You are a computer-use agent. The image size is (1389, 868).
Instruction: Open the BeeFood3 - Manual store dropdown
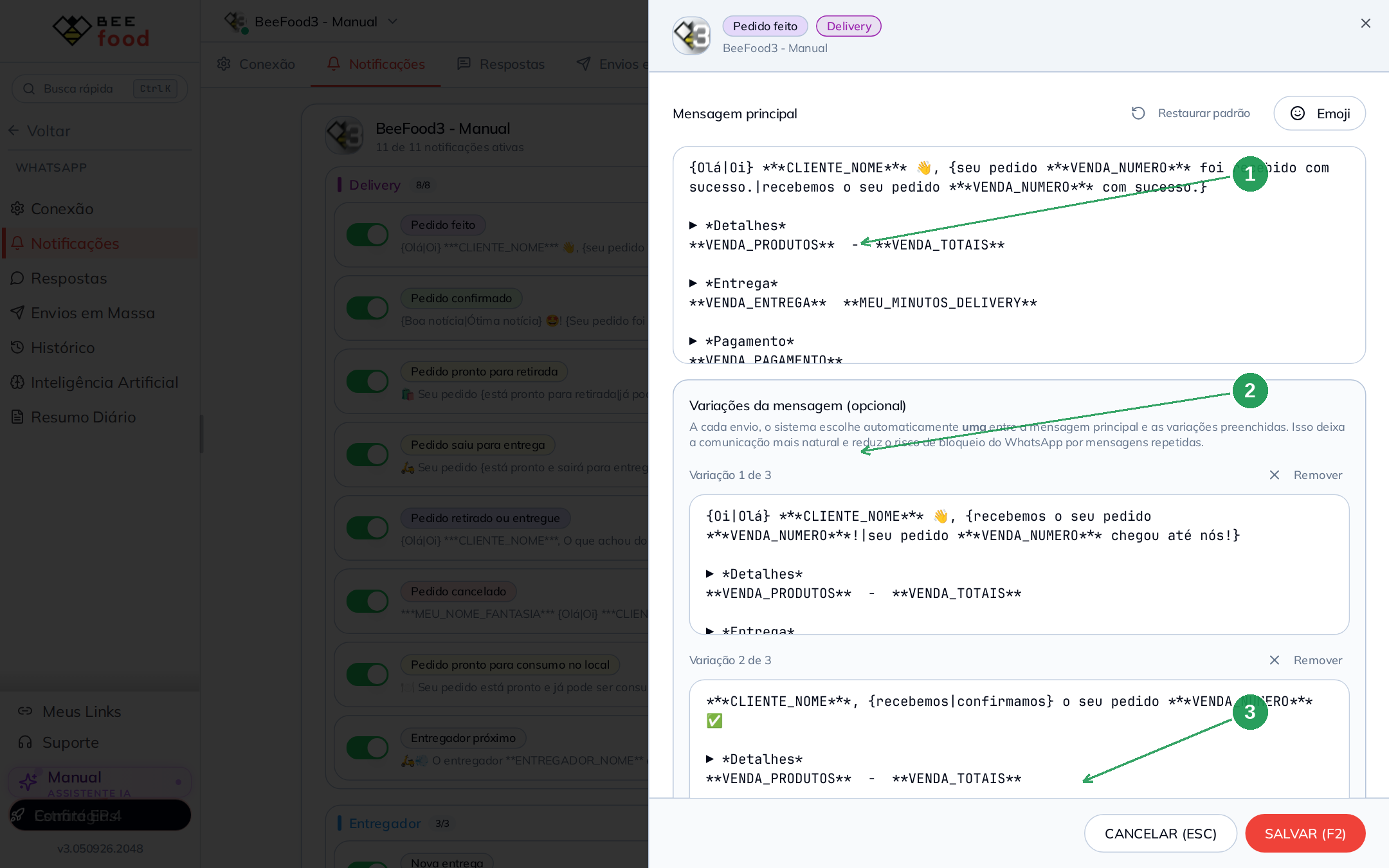point(311,22)
